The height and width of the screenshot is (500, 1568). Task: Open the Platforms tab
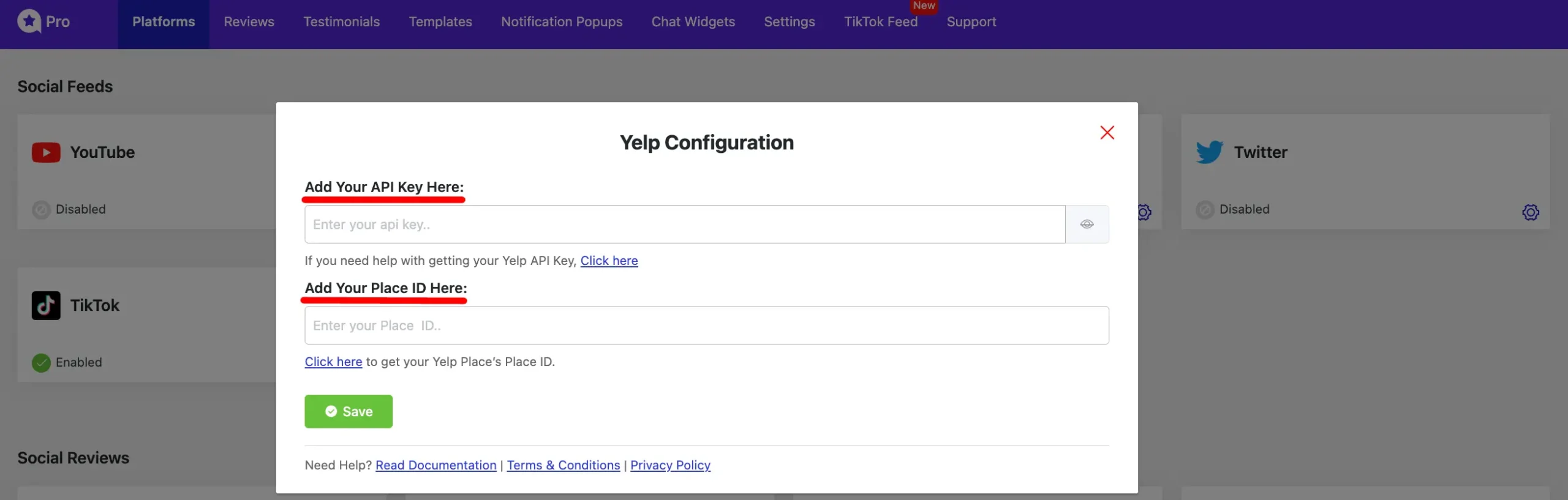click(x=164, y=22)
